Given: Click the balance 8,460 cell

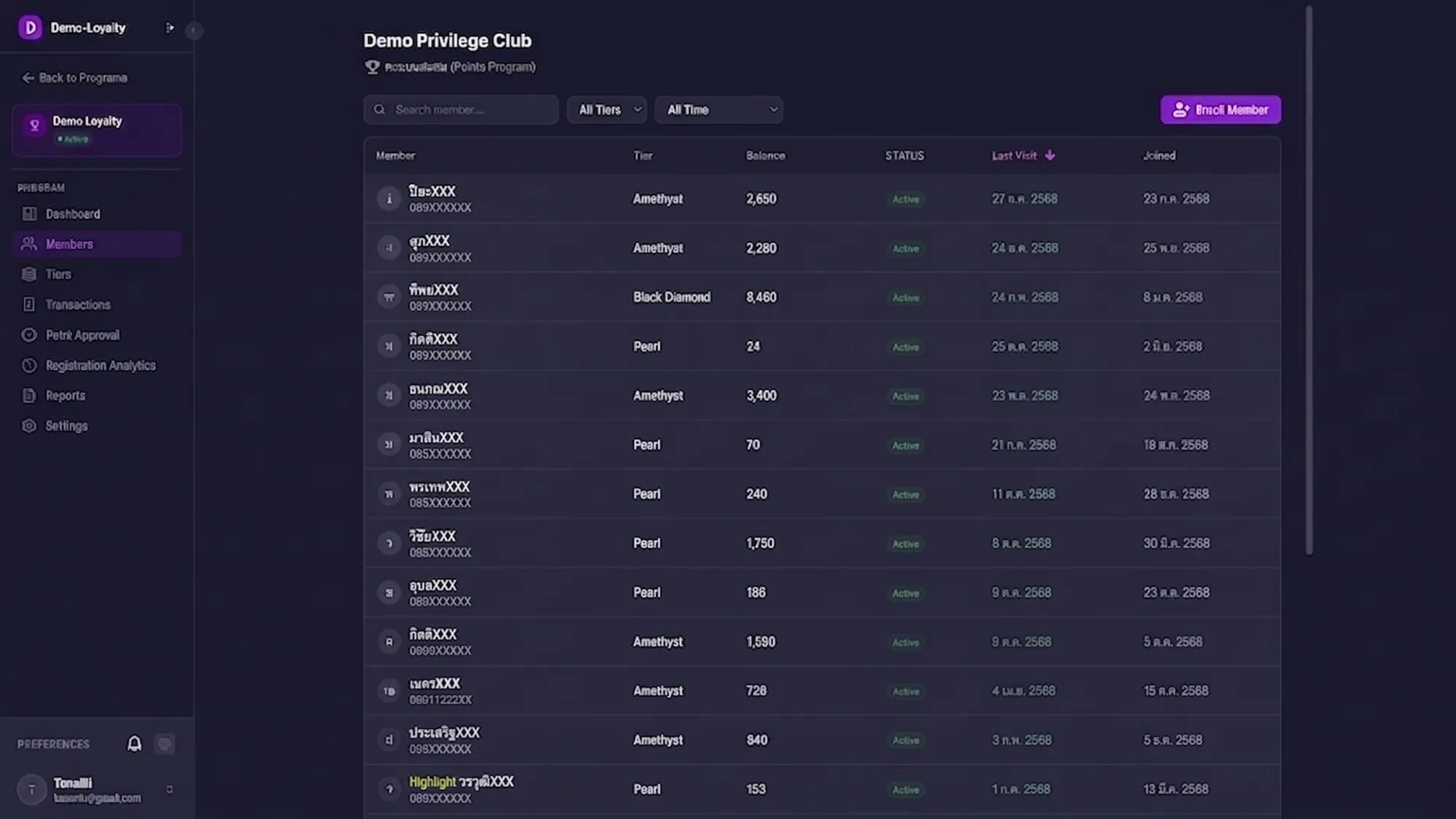Looking at the screenshot, I should pos(761,297).
